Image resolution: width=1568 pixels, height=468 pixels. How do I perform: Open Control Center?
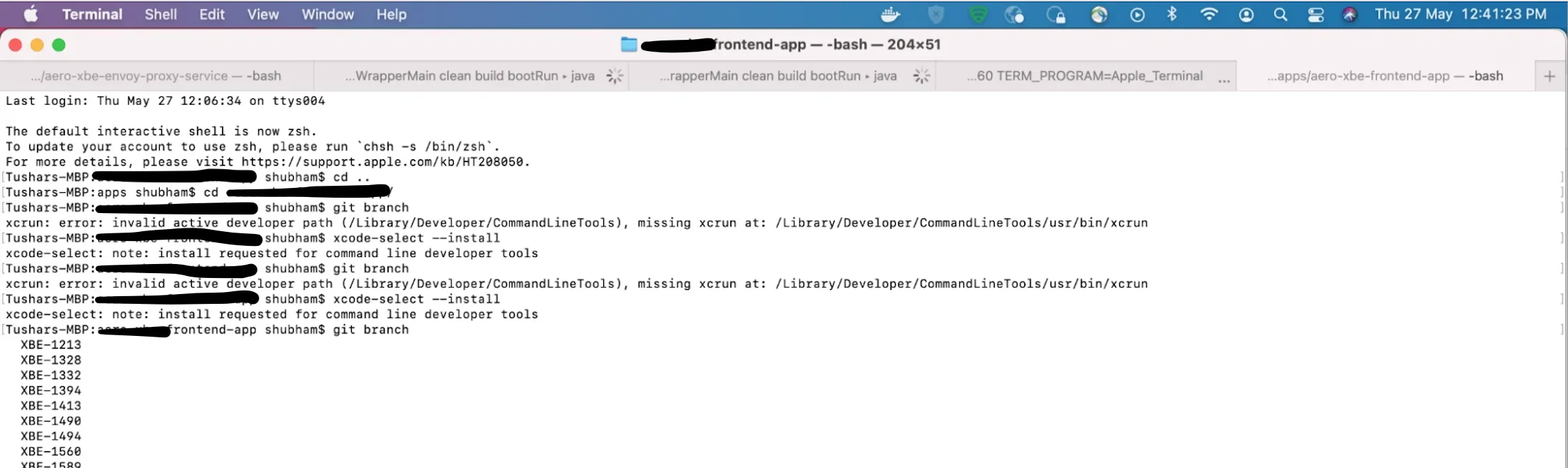coord(1316,15)
